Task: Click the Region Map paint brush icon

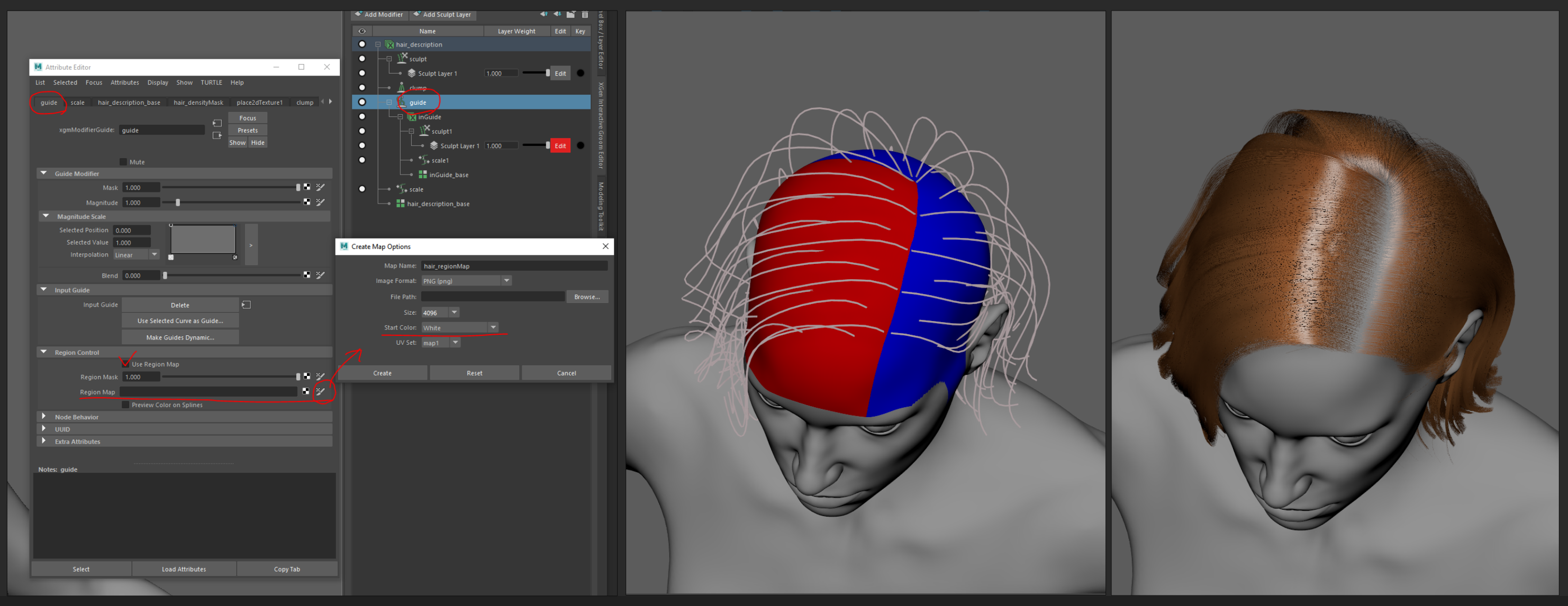Action: coord(320,391)
